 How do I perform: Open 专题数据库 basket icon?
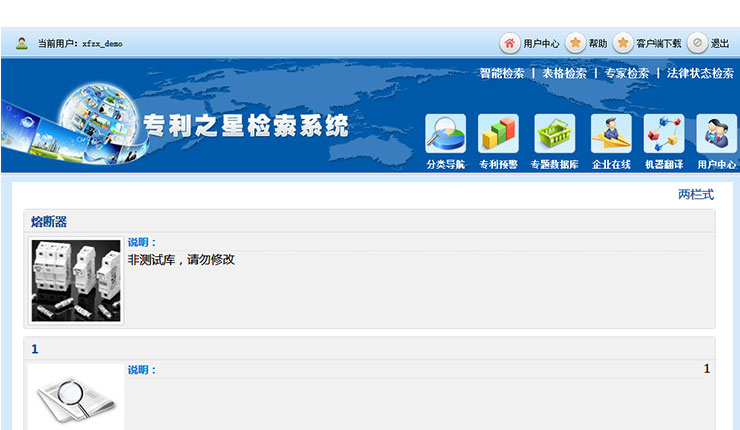[x=554, y=134]
